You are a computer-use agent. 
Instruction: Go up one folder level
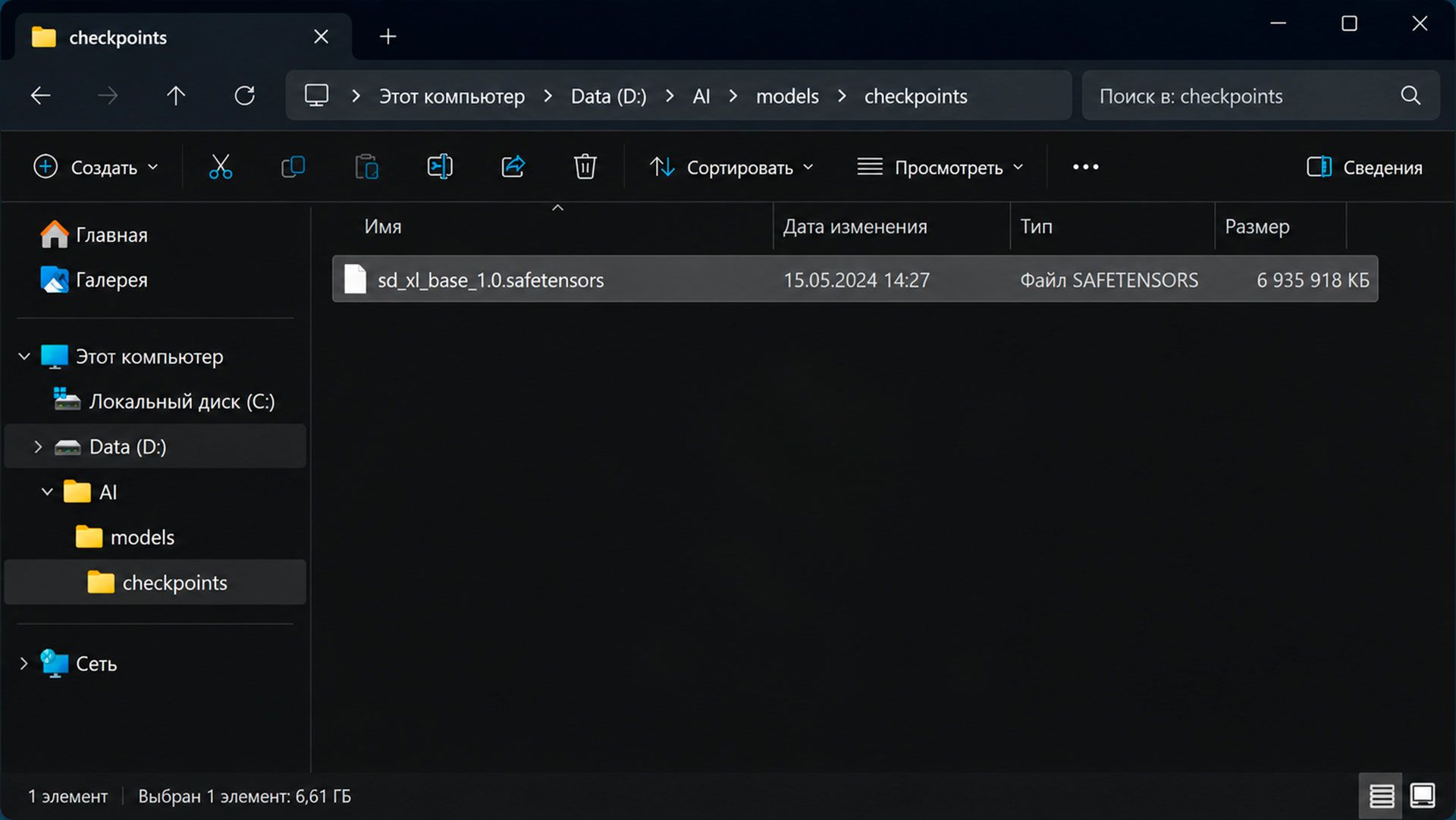coord(176,96)
